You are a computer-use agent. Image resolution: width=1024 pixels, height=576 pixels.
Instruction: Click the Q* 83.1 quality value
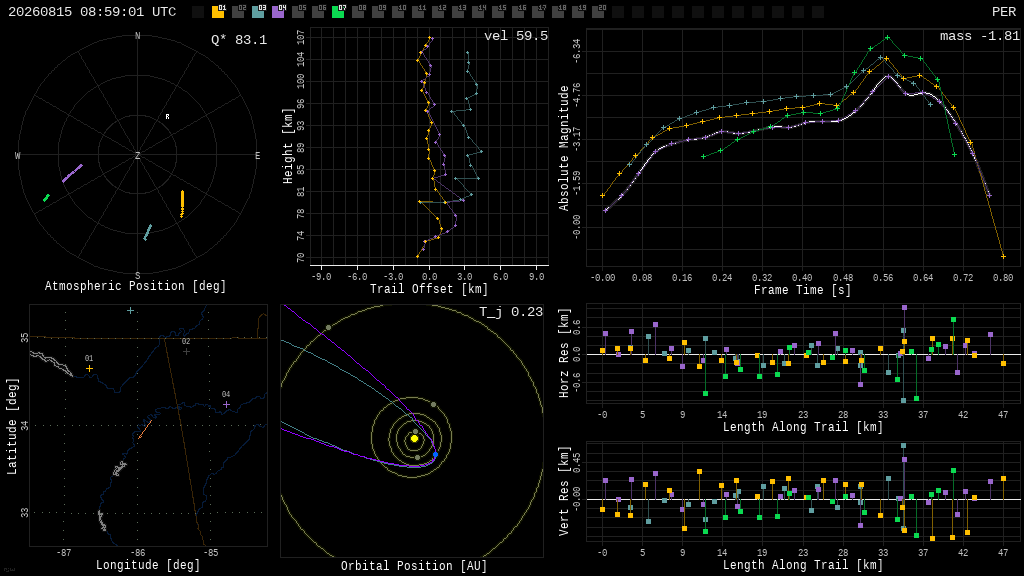pyautogui.click(x=239, y=40)
